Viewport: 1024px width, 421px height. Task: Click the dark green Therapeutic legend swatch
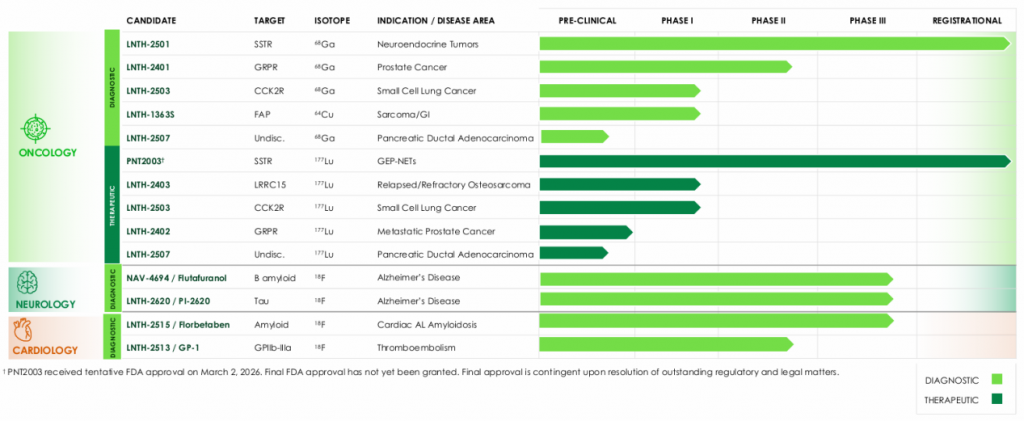coord(997,400)
